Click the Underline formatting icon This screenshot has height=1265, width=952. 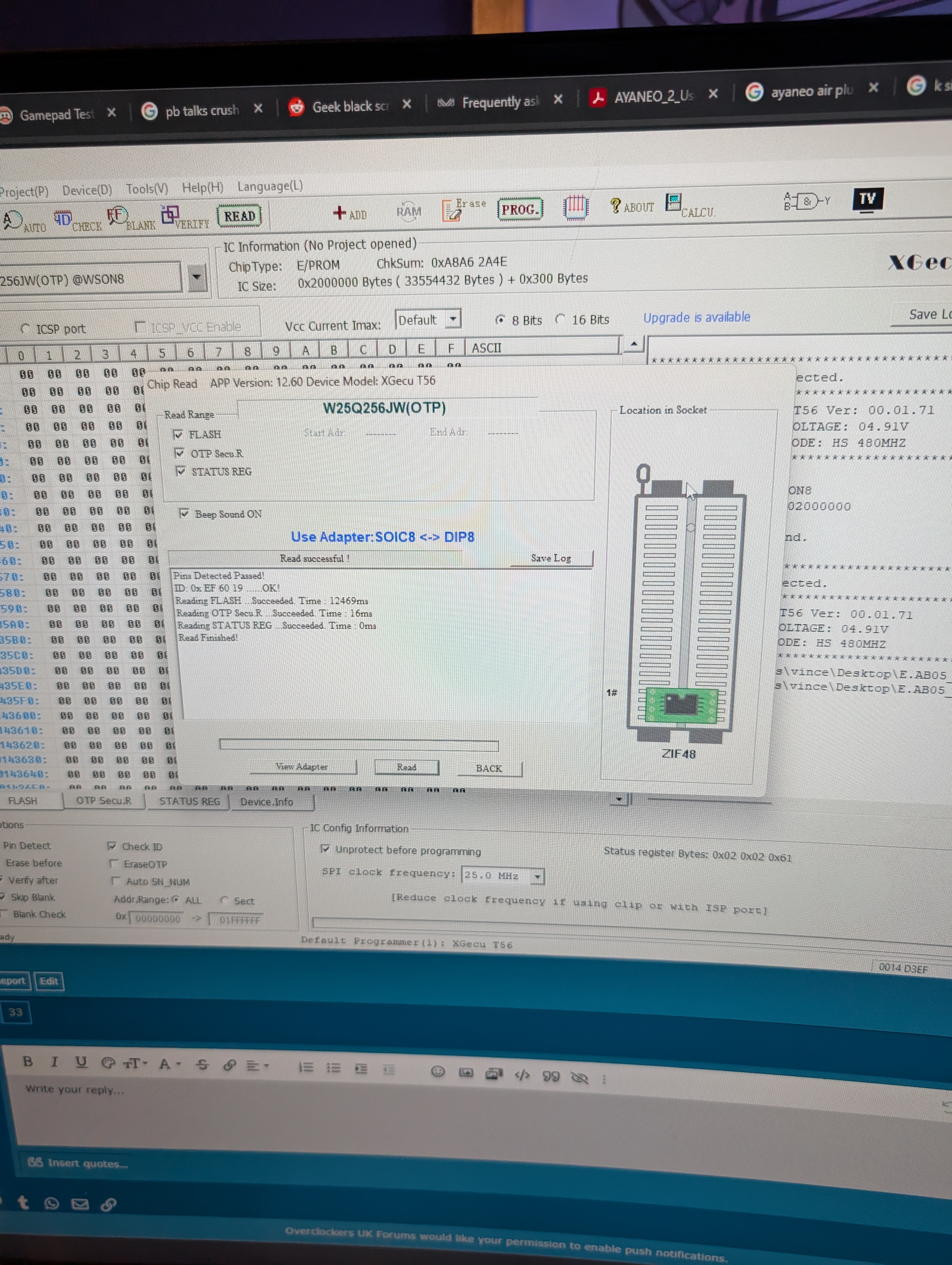81,1063
